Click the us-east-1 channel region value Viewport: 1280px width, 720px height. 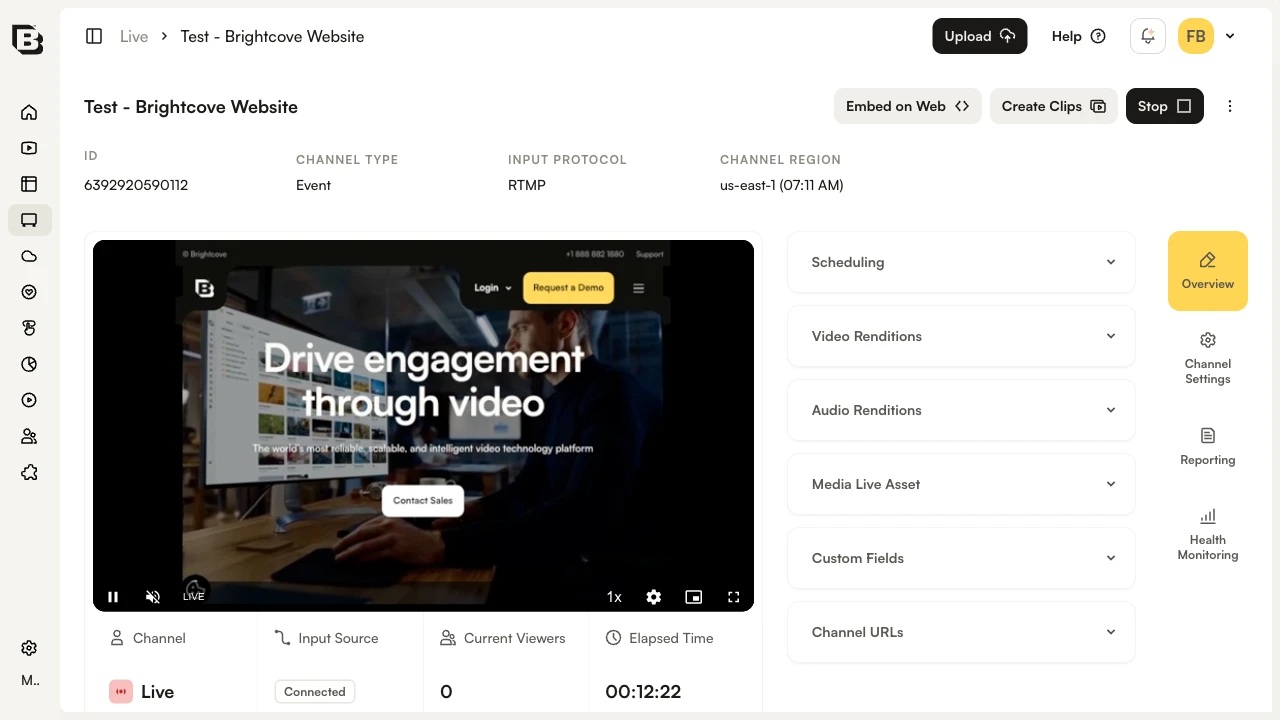(x=782, y=185)
